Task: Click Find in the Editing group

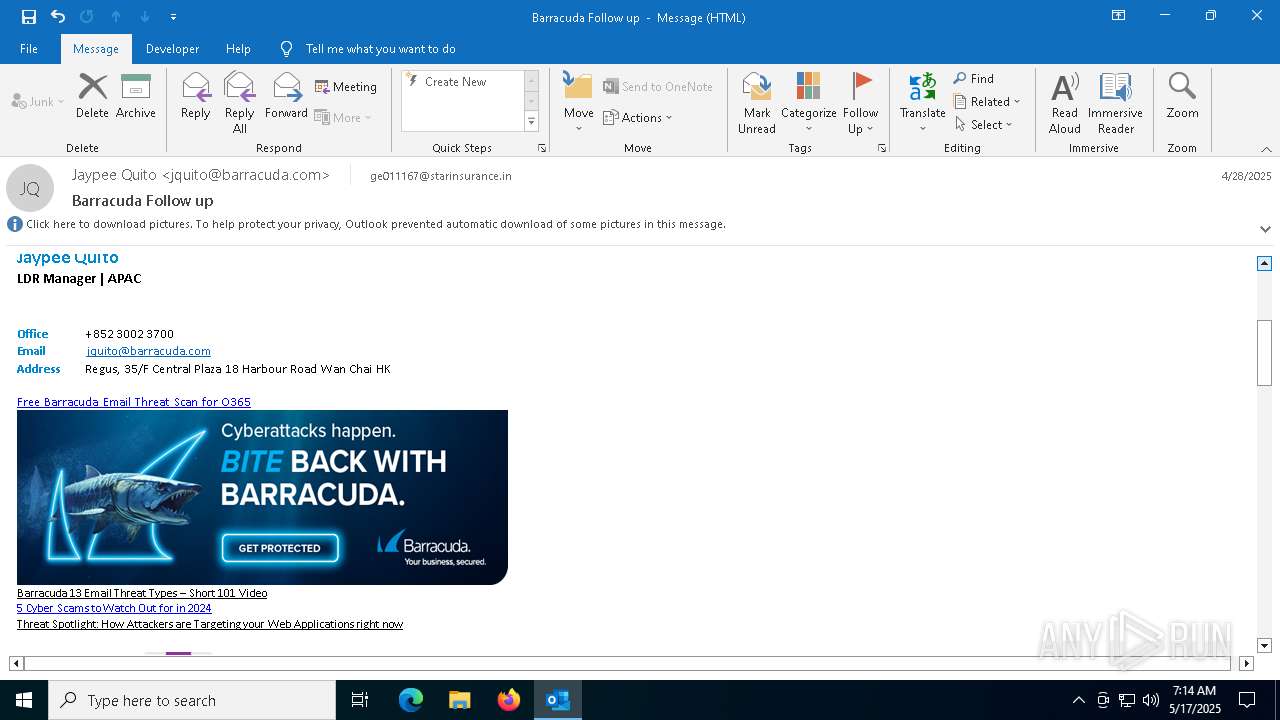Action: click(974, 78)
